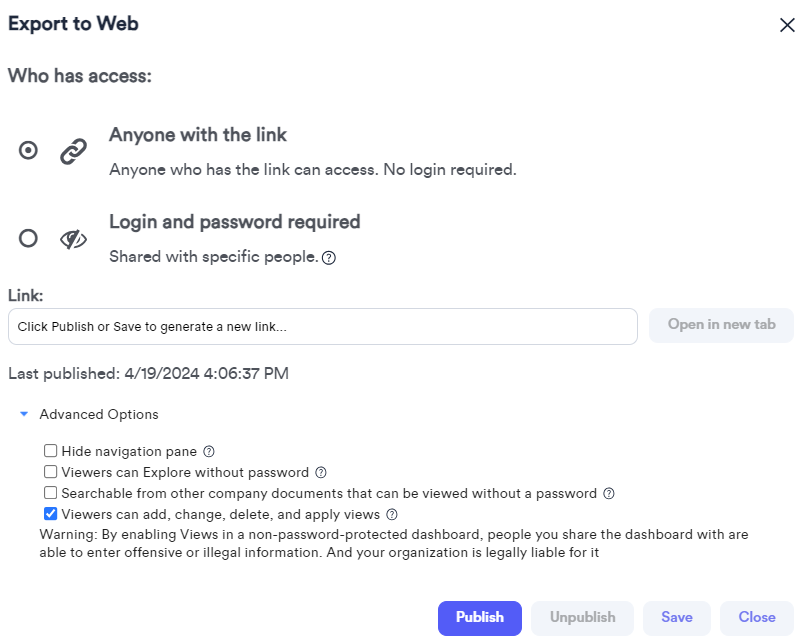Click the chain link icon

tap(73, 151)
